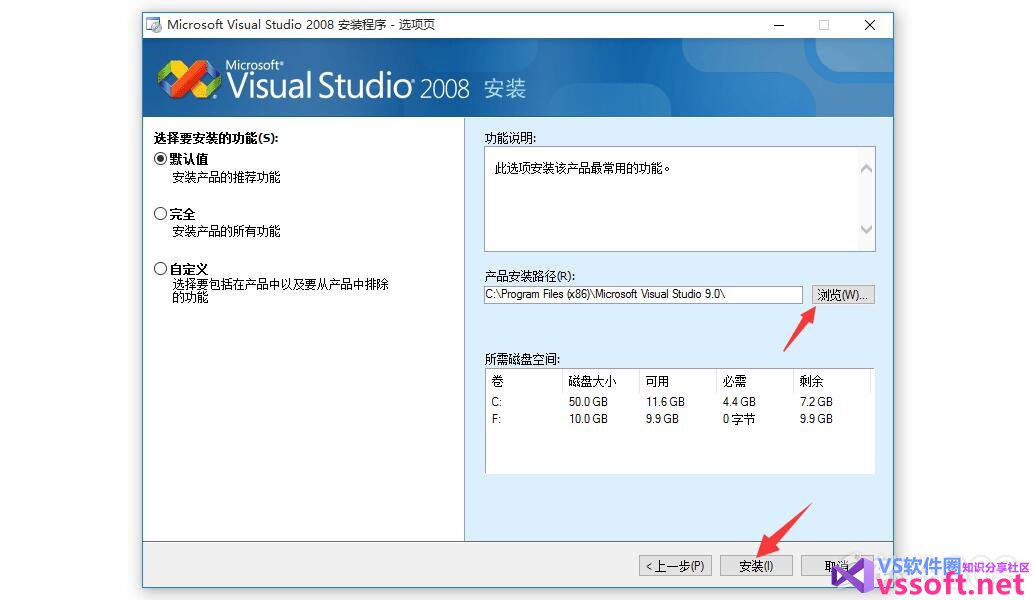
Task: Click the 安装产品的所有功能 description
Action: click(226, 231)
